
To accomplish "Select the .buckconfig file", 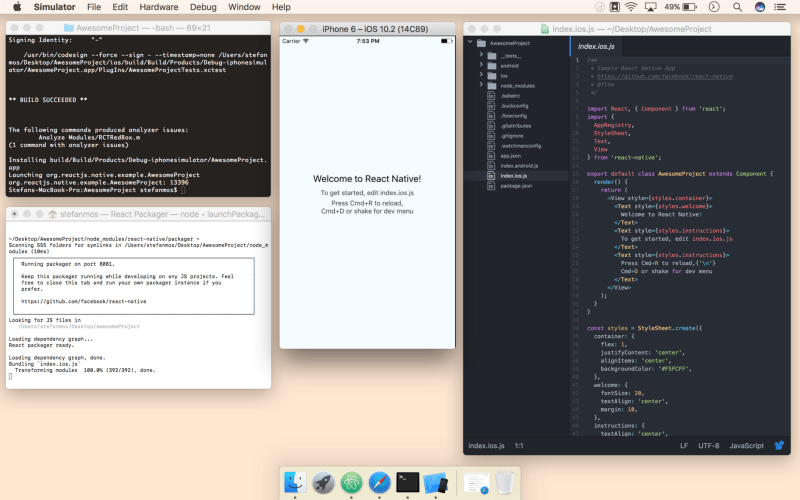I will tap(516, 106).
